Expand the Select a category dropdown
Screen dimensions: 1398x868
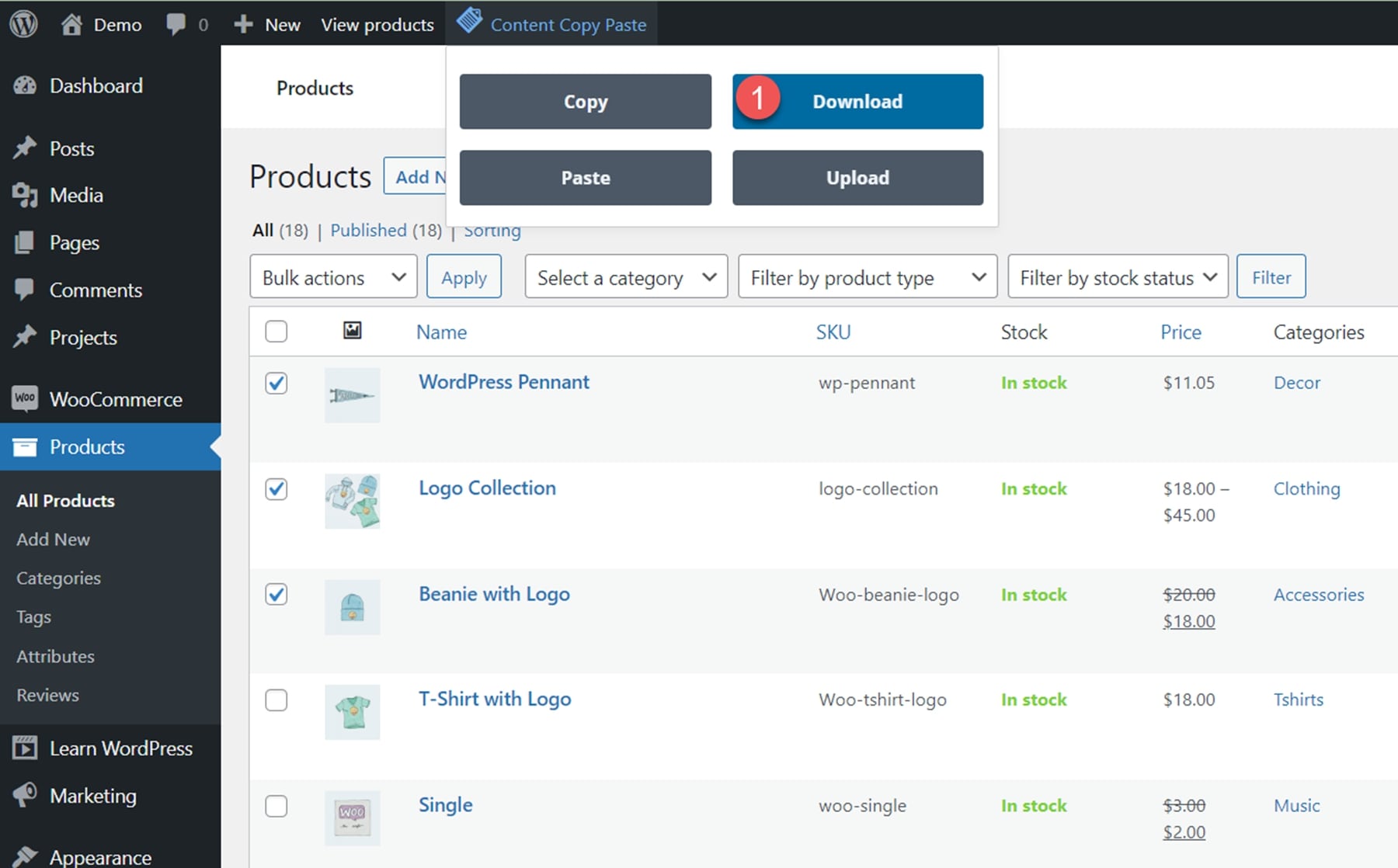pyautogui.click(x=626, y=277)
